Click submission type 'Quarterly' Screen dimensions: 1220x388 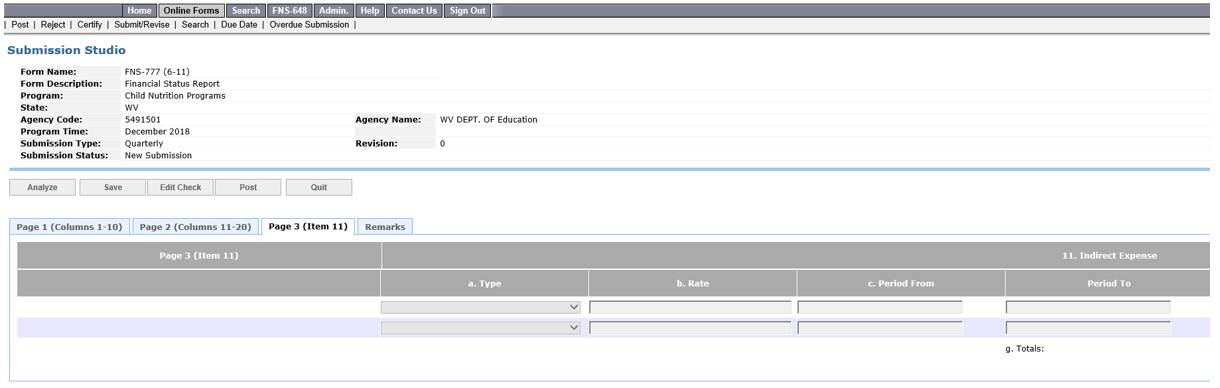pos(144,144)
